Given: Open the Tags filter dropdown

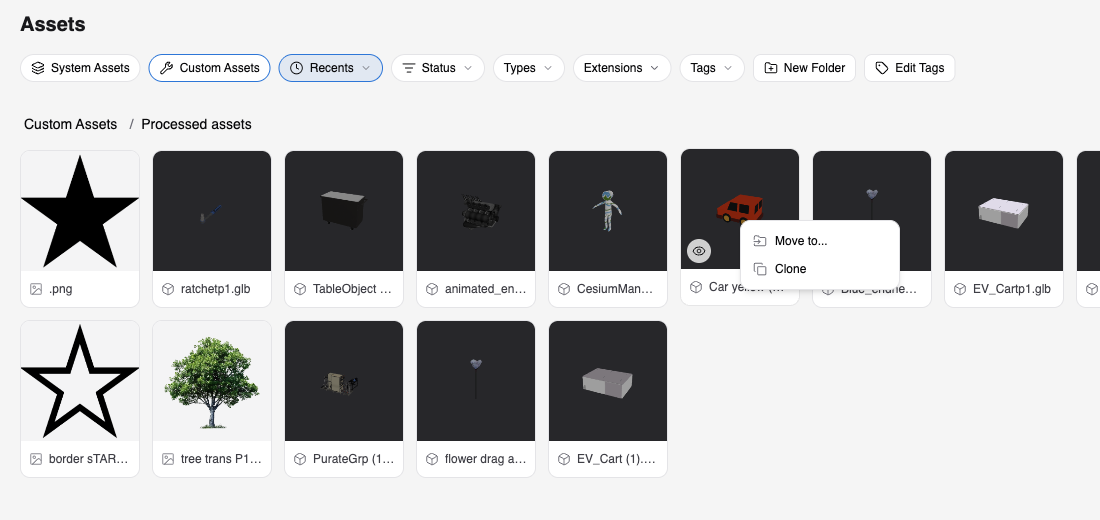Looking at the screenshot, I should [712, 68].
